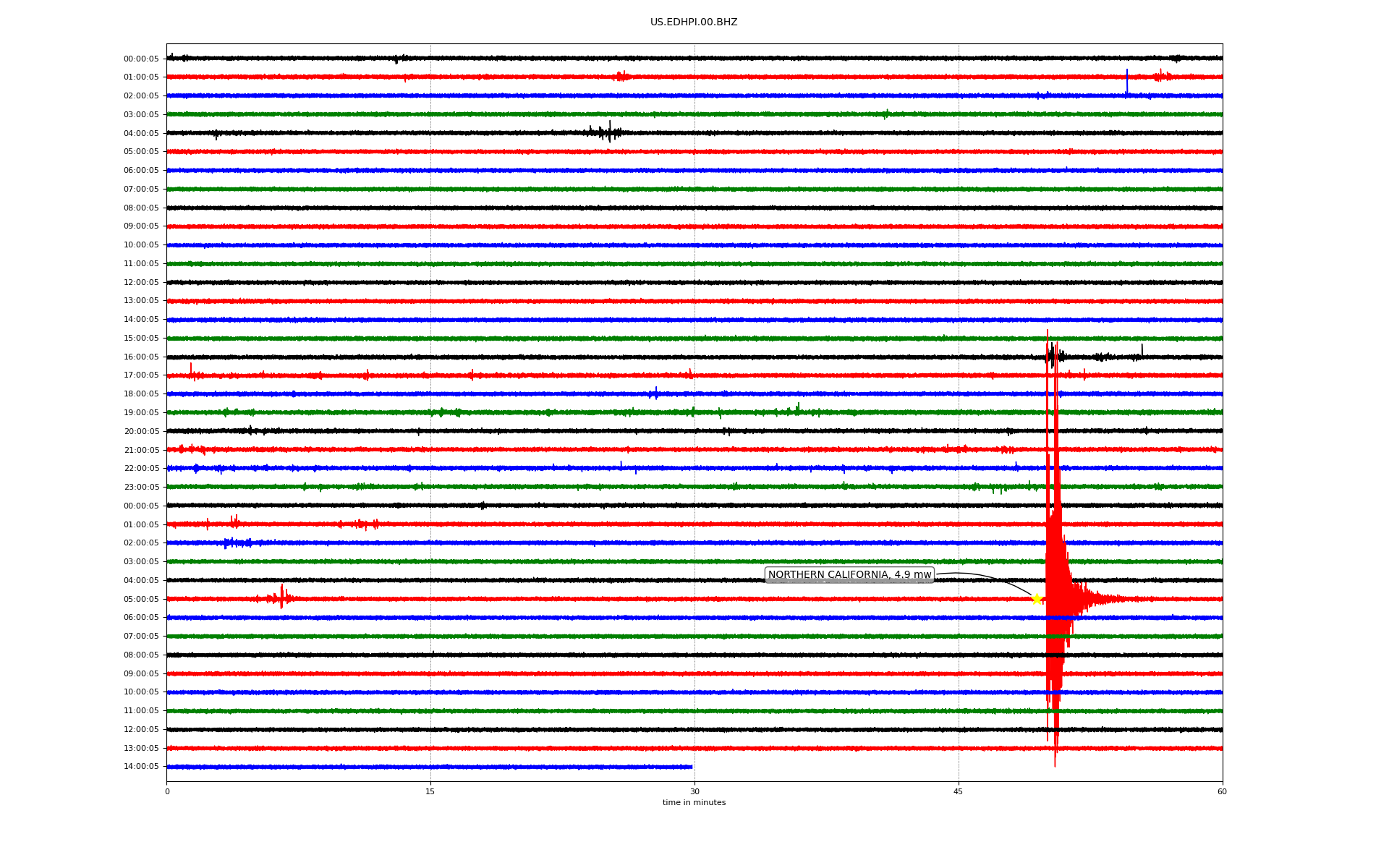
Task: Click the 0 tick on time axis
Action: click(167, 791)
